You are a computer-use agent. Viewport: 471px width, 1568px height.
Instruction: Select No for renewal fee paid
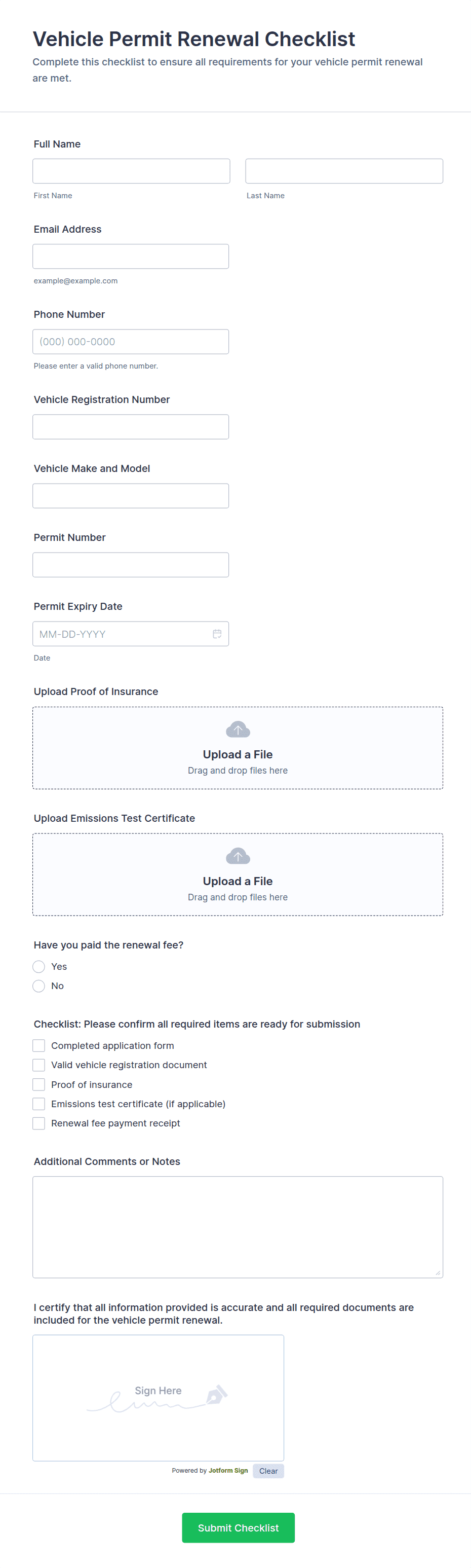(39, 986)
